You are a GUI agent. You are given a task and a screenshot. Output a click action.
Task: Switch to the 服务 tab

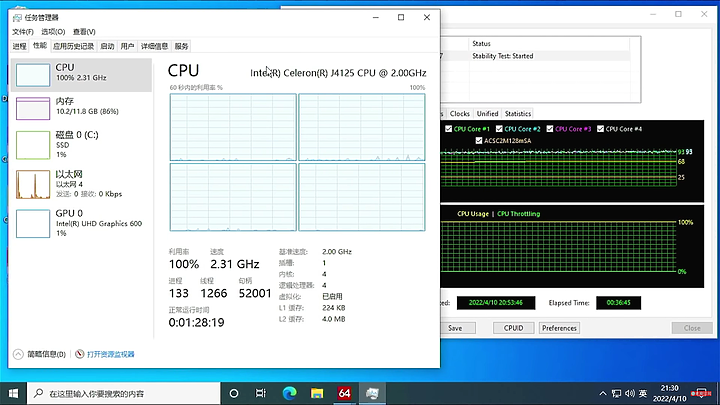(181, 46)
